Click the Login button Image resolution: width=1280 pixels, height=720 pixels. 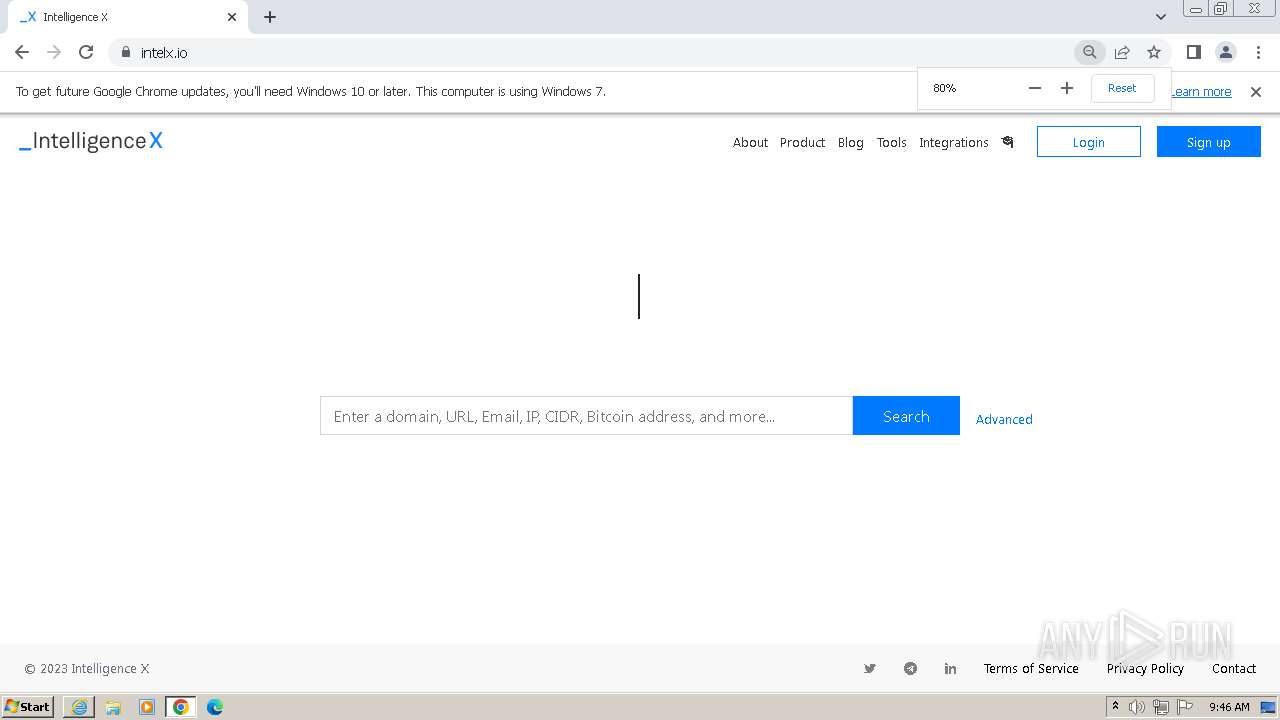tap(1089, 142)
